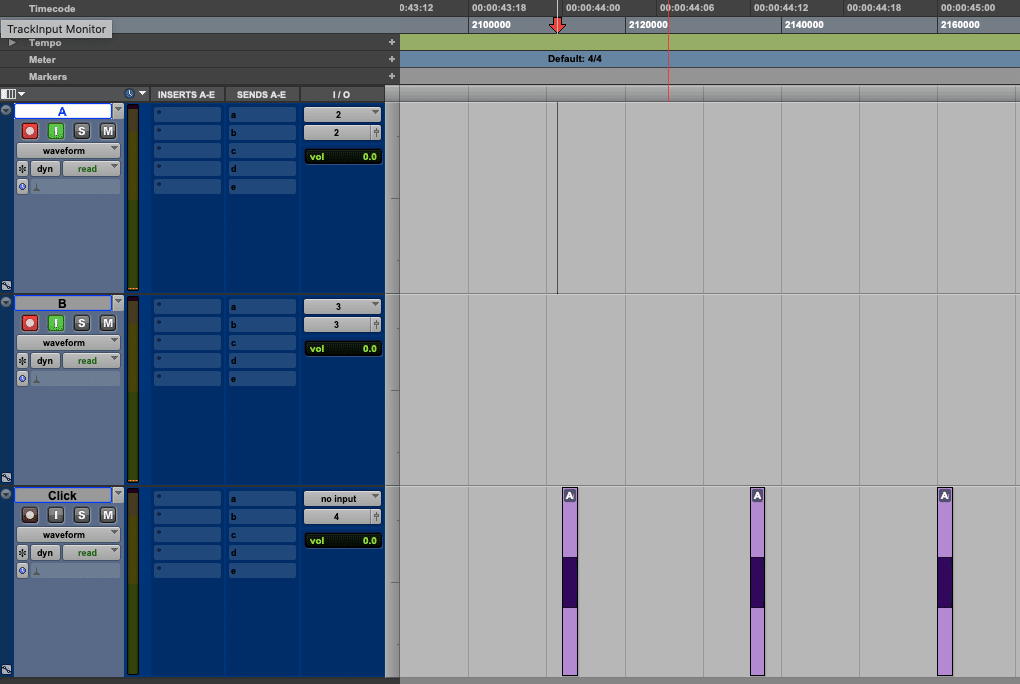The image size is (1020, 684).
Task: Show track A automation lanes icon
Action: [x=6, y=285]
